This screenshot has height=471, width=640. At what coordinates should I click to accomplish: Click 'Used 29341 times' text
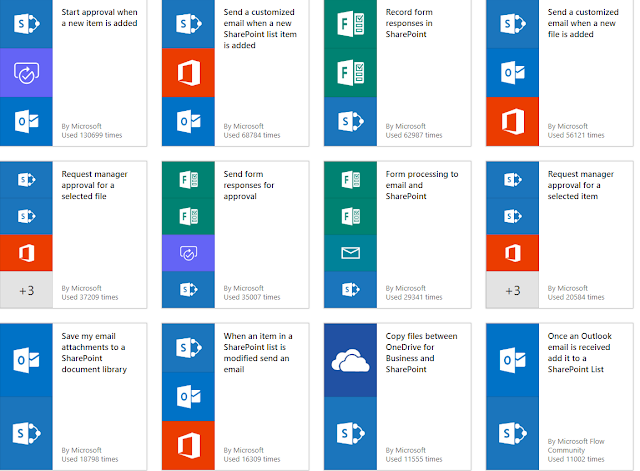pyautogui.click(x=413, y=297)
